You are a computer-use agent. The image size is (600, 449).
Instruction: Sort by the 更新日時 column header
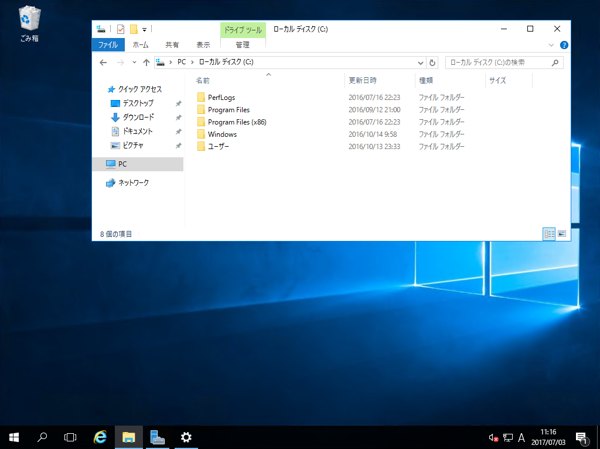tap(380, 80)
